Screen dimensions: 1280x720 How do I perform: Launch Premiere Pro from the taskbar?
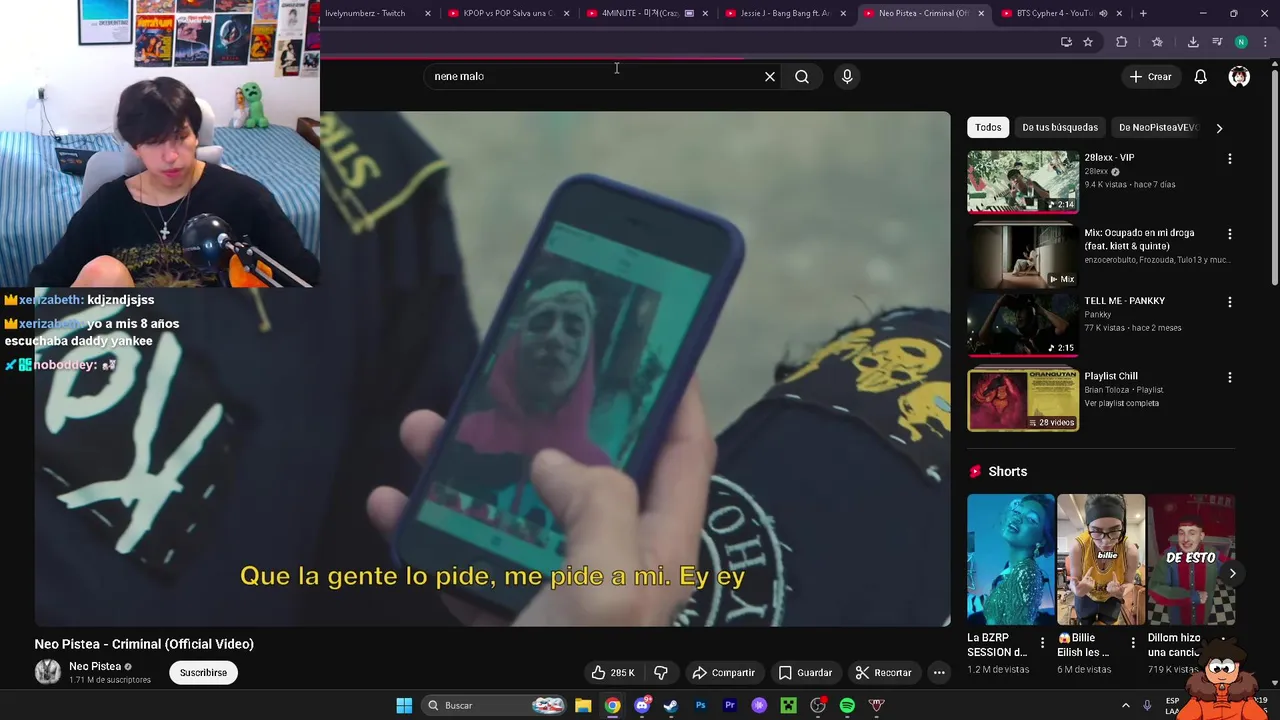pyautogui.click(x=730, y=705)
